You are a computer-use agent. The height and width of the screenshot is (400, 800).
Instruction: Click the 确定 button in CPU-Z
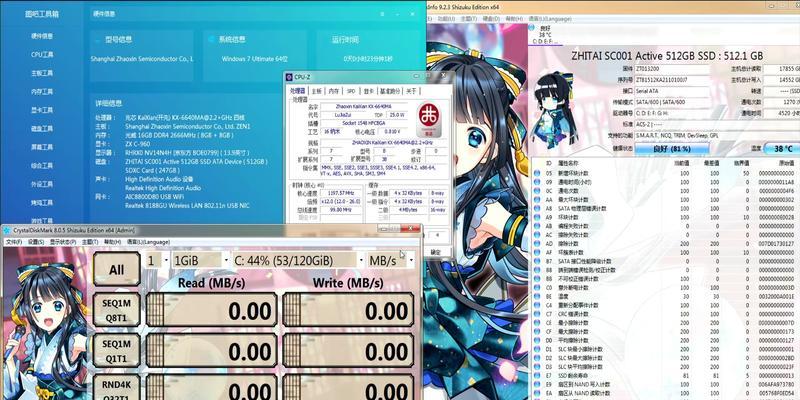click(435, 252)
